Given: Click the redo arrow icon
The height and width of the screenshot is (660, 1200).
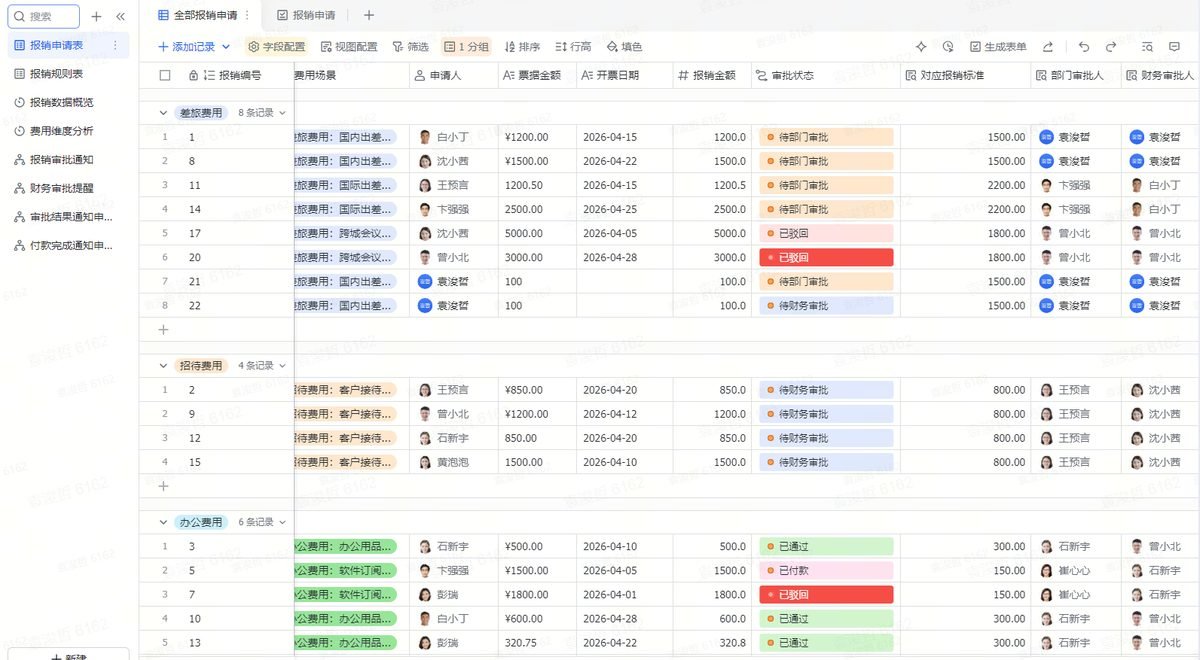Looking at the screenshot, I should tap(1111, 47).
